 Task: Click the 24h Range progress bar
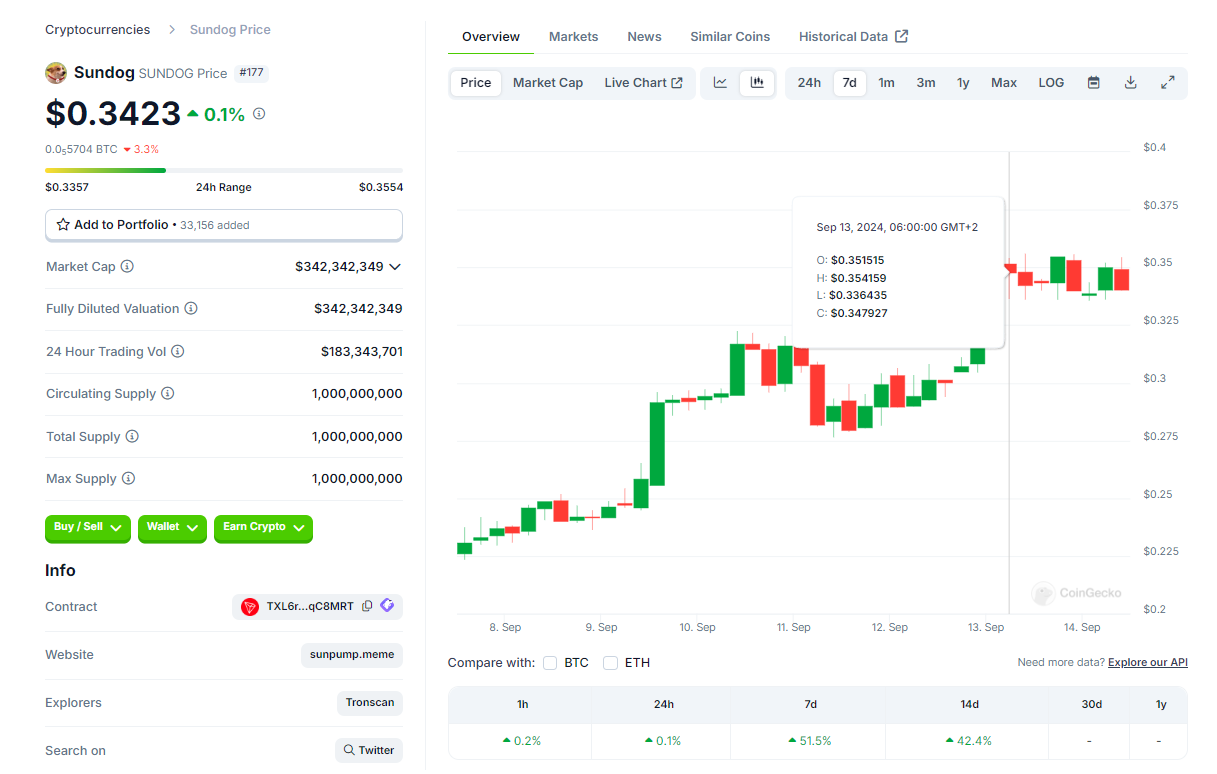coord(224,170)
